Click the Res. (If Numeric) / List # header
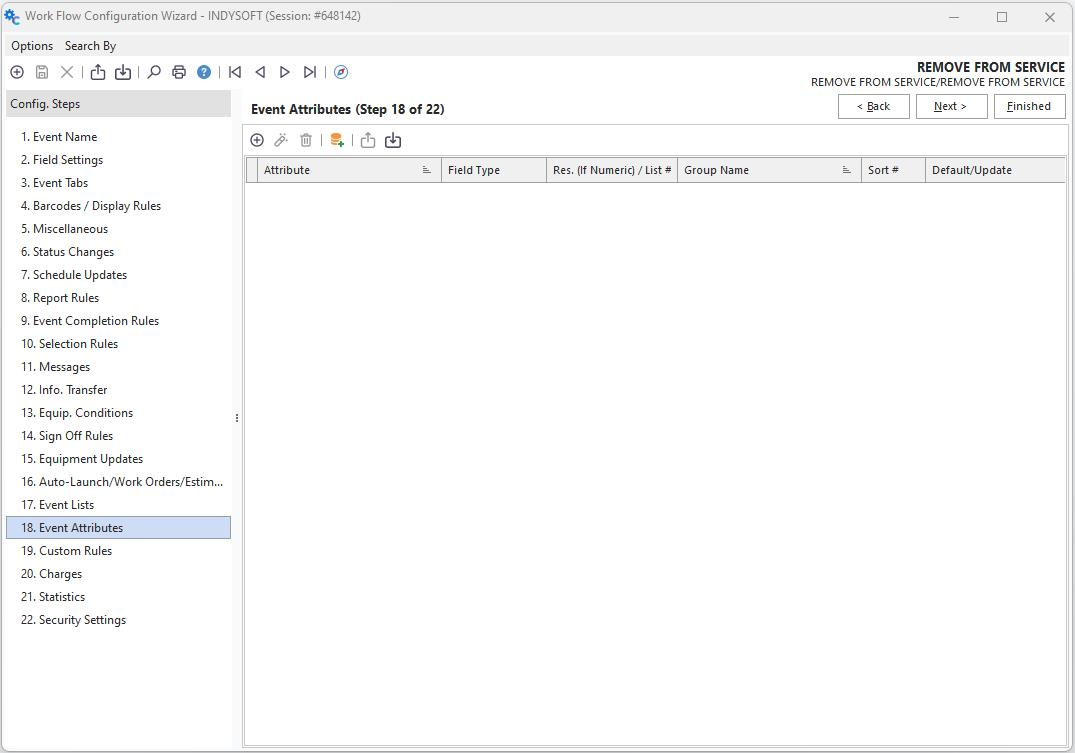 point(612,170)
